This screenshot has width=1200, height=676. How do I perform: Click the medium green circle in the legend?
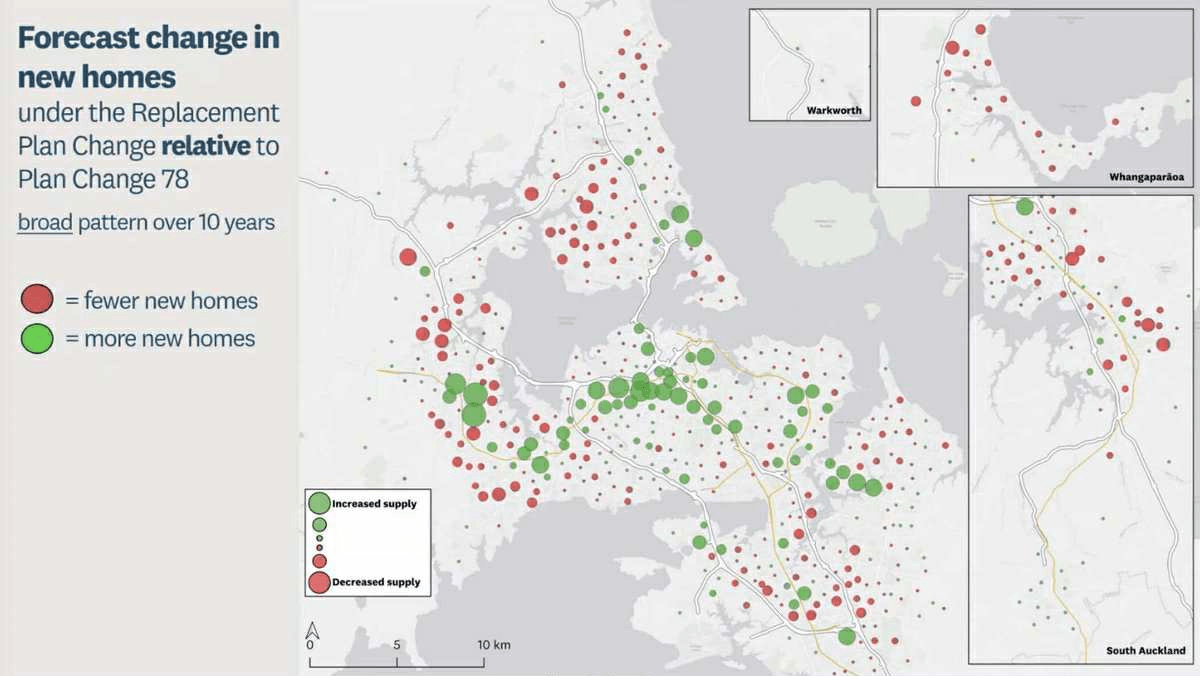(x=319, y=524)
